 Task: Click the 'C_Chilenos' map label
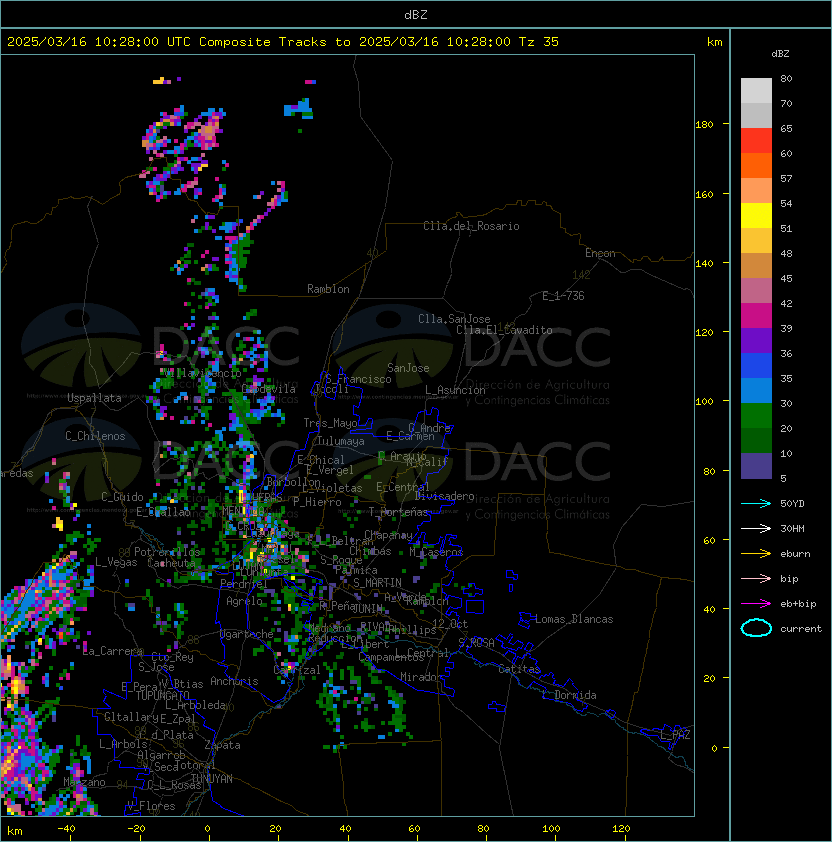(95, 436)
